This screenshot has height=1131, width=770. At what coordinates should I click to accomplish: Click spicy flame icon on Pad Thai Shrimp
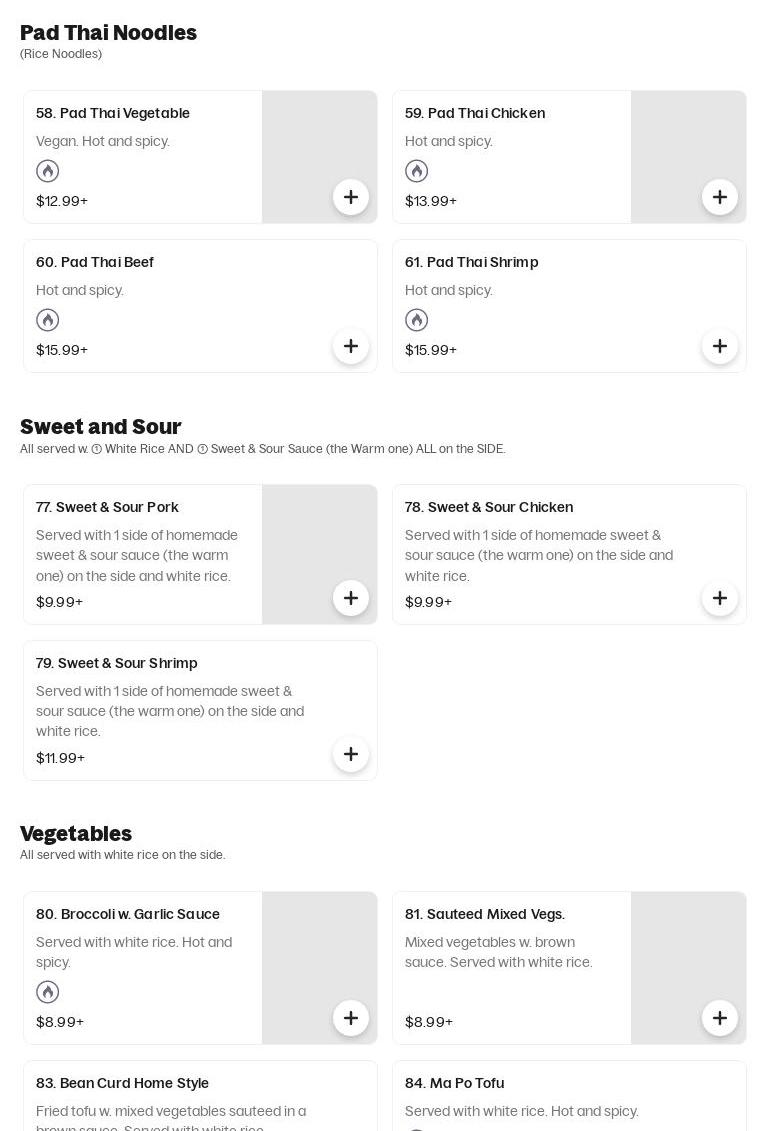[x=417, y=320]
